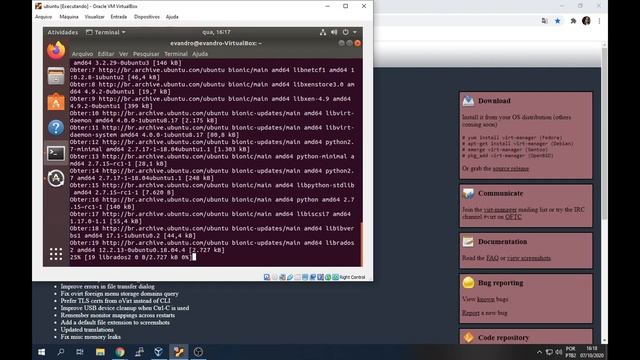640x360 pixels.
Task: Open the source release link
Action: coord(511,169)
